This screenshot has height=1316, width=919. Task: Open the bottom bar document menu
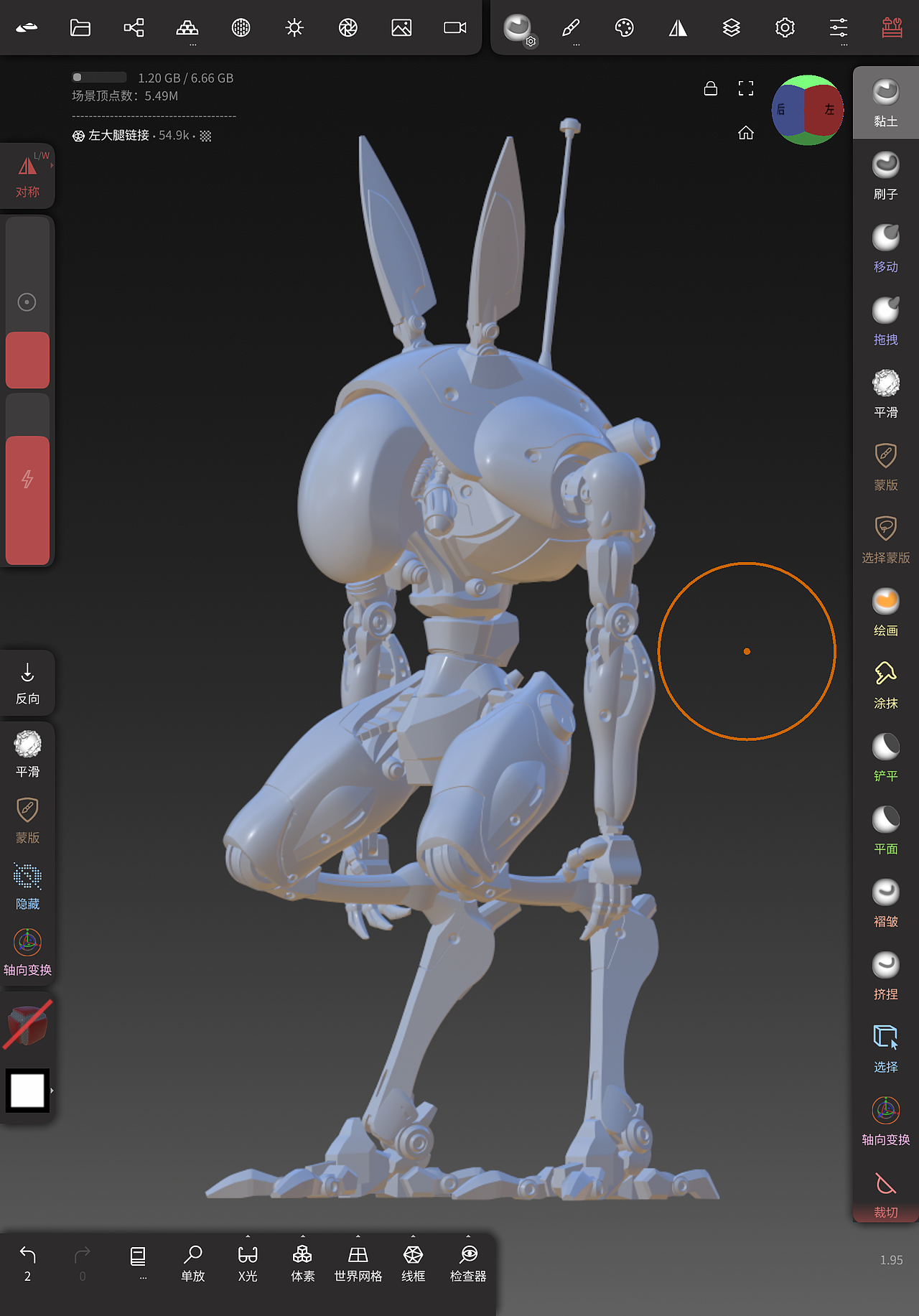point(138,1262)
